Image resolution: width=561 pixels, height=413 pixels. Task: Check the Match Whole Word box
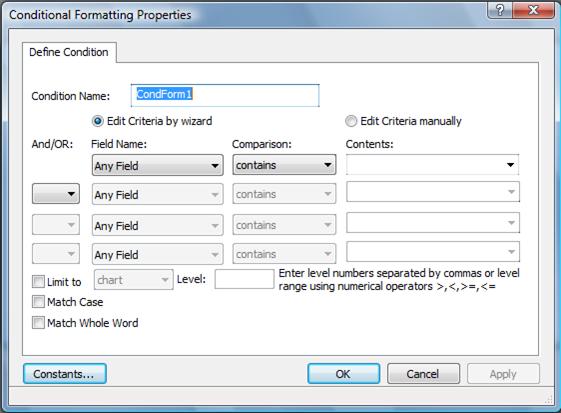38,322
